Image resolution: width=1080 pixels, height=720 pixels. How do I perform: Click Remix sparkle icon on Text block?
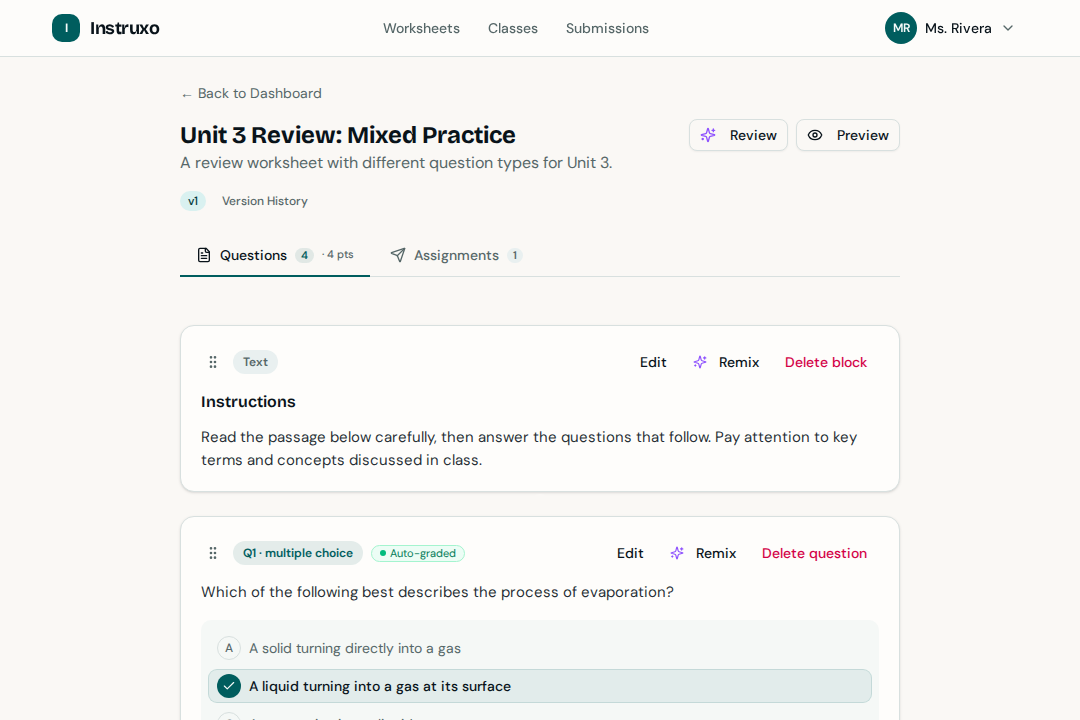pos(700,362)
